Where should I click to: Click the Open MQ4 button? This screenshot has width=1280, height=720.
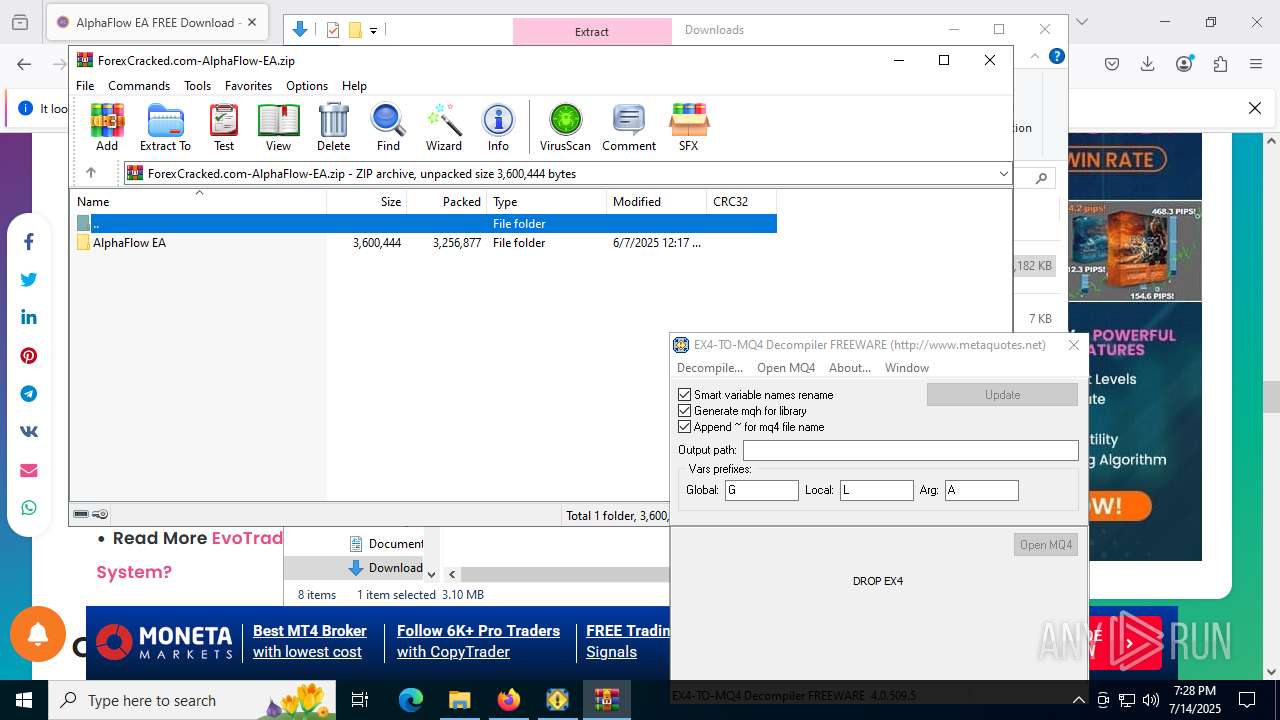pyautogui.click(x=1046, y=545)
